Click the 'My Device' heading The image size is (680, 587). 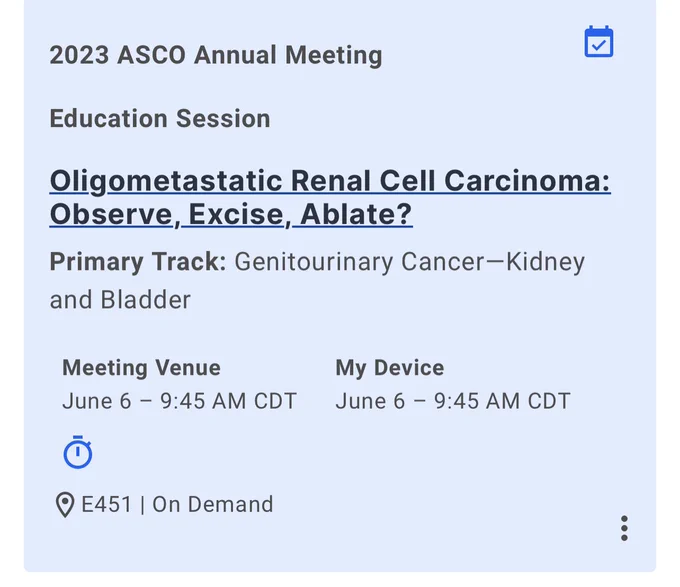click(390, 368)
